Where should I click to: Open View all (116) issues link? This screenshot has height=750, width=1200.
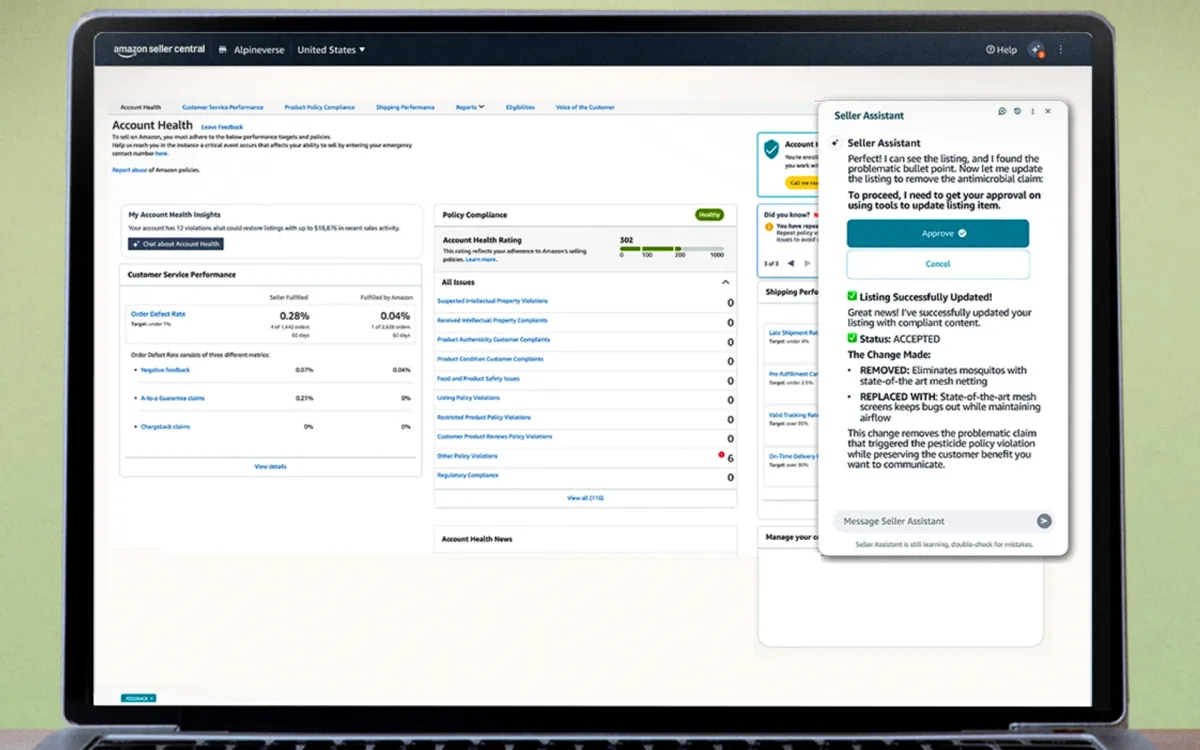(586, 497)
